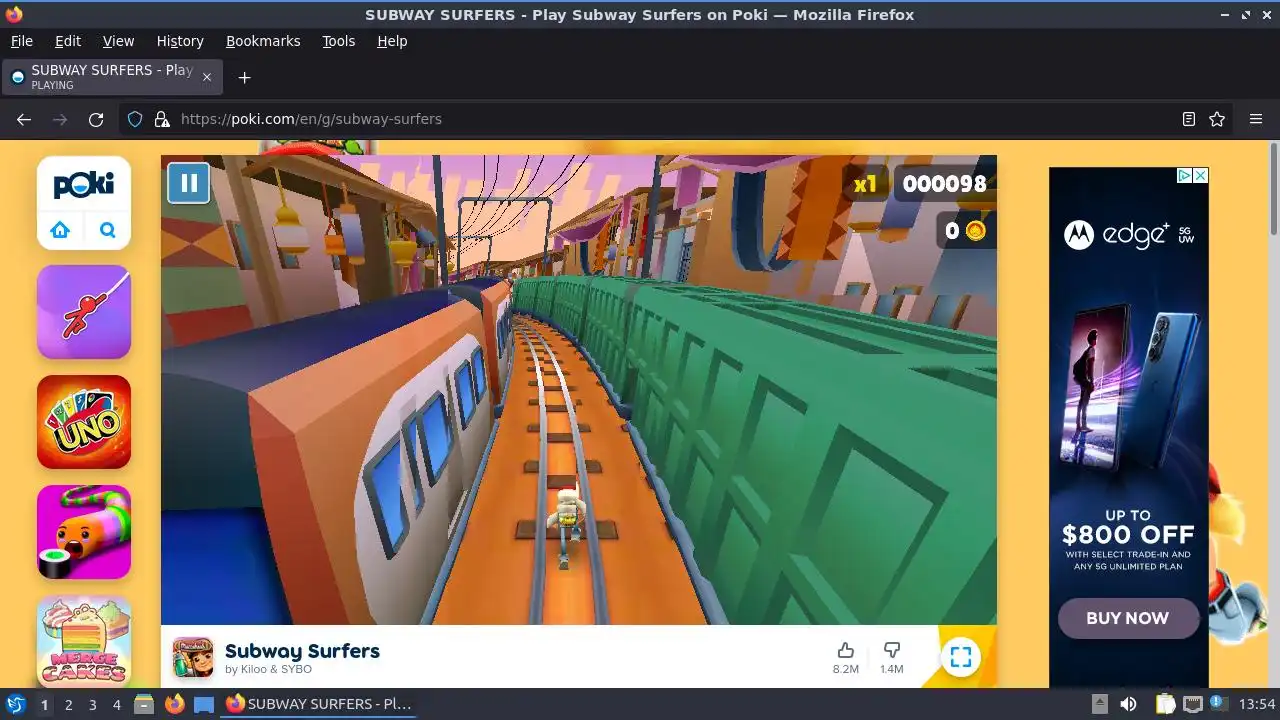
Task: Show site security lock information
Action: pos(162,119)
